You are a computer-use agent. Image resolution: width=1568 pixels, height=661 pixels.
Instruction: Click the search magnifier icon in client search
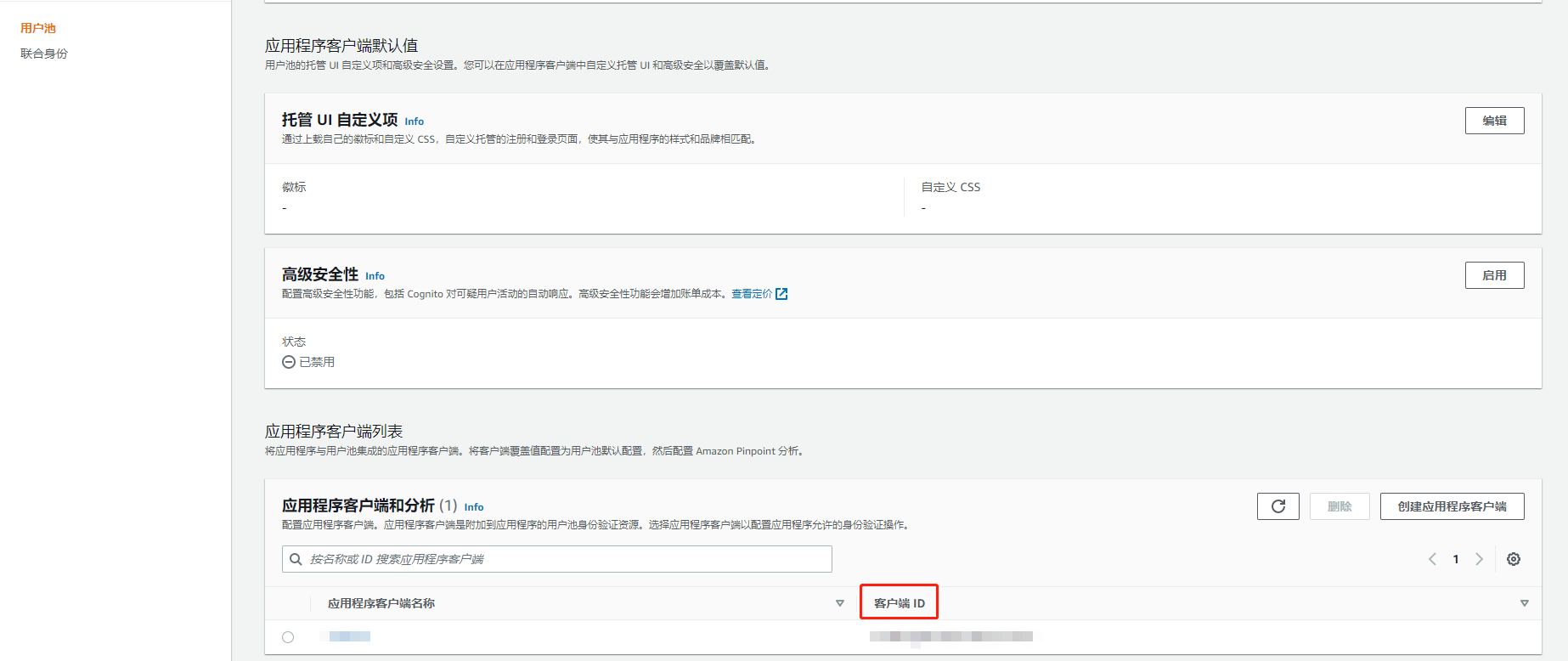pyautogui.click(x=296, y=559)
